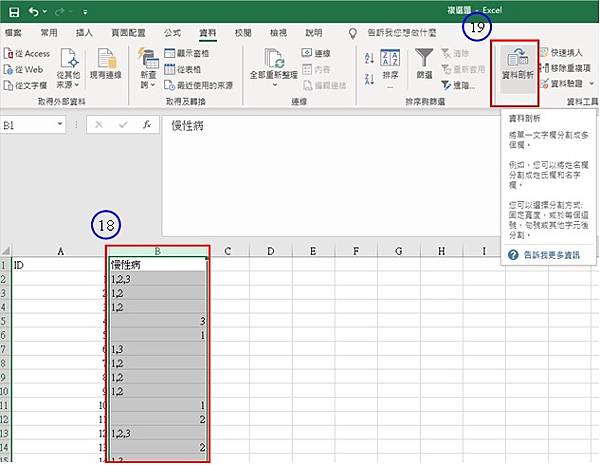Viewport: 600px width, 465px height.
Task: Click 從表格 (From Table)
Action: coord(183,69)
